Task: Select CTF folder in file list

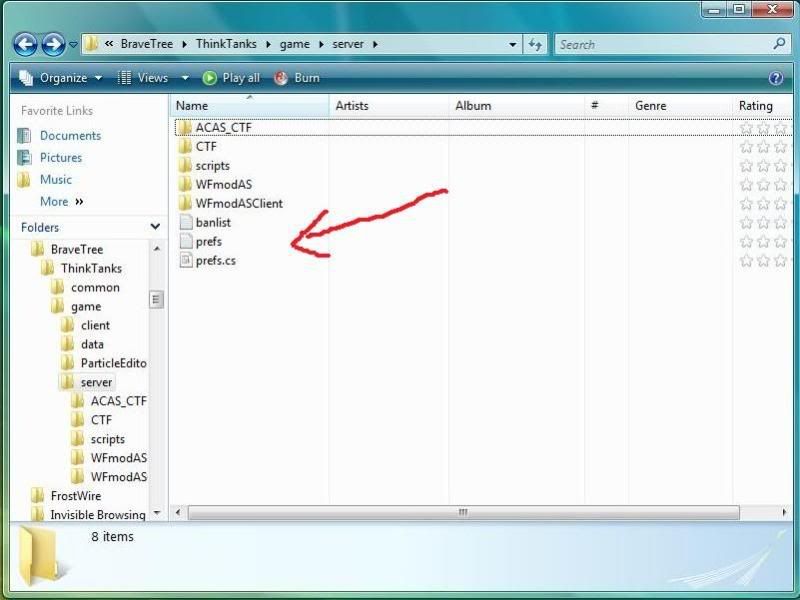Action: point(206,146)
